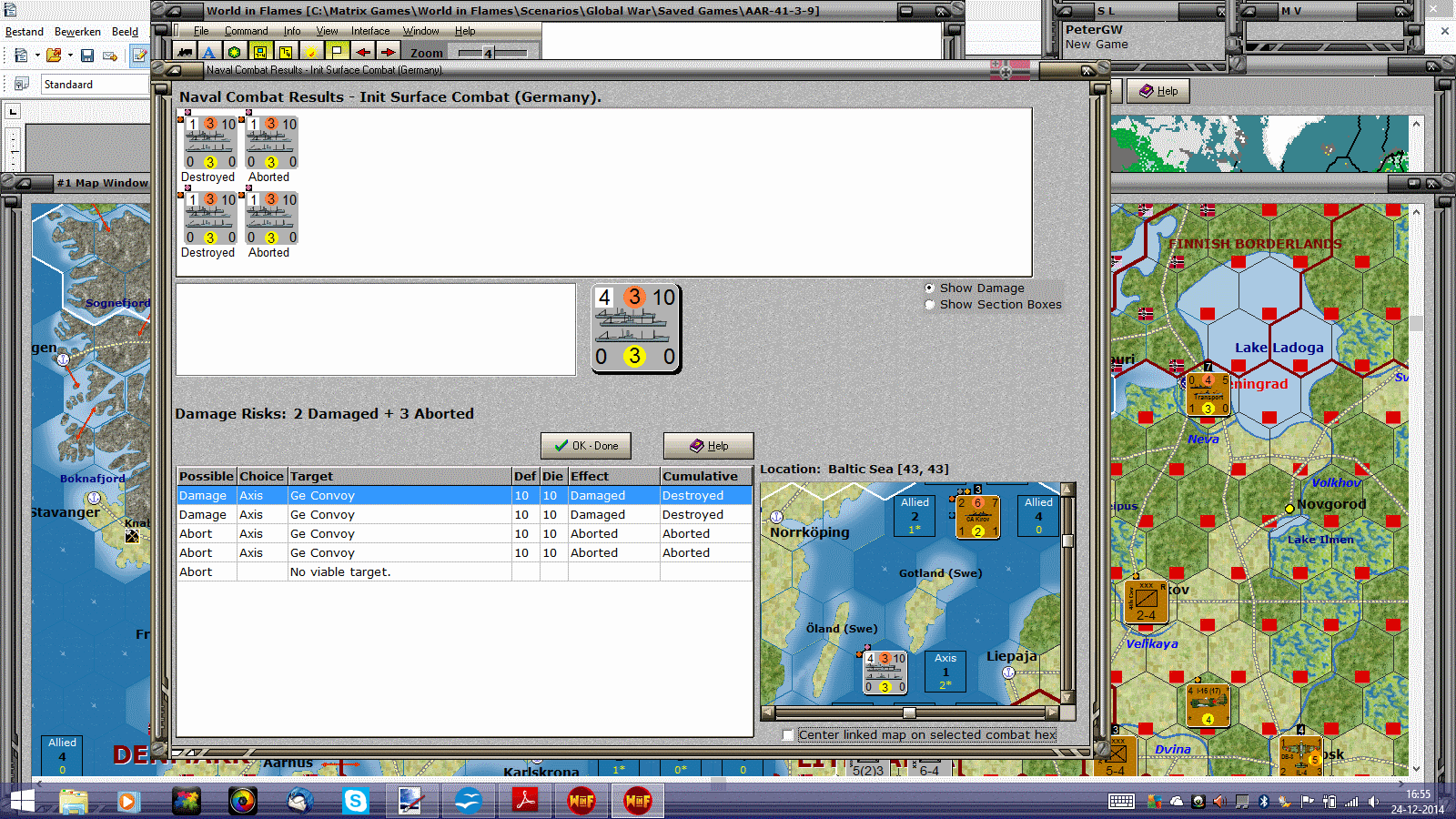Open Skype from the taskbar
1456x819 pixels.
(x=356, y=802)
